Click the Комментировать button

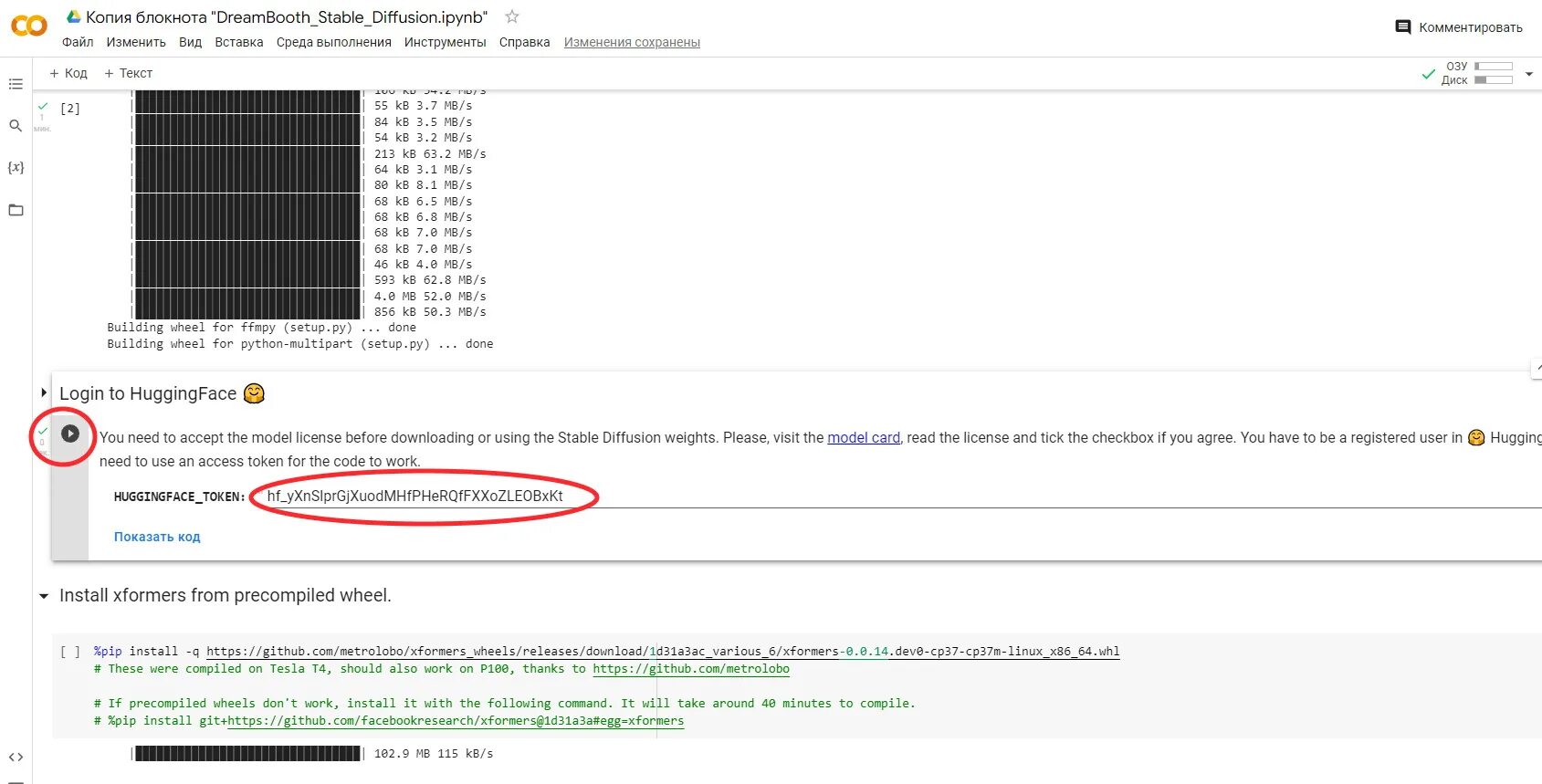click(x=1459, y=27)
